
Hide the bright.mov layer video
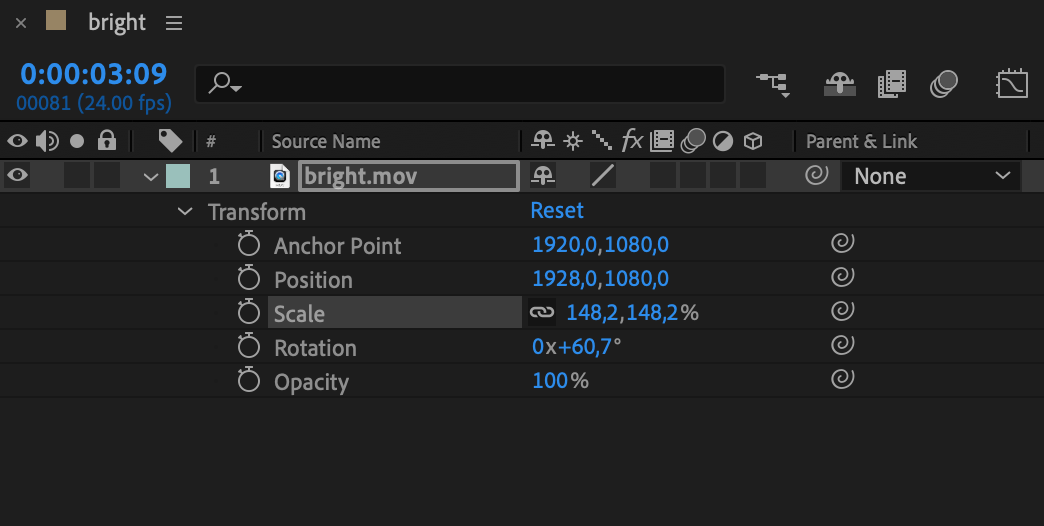pyautogui.click(x=17, y=177)
